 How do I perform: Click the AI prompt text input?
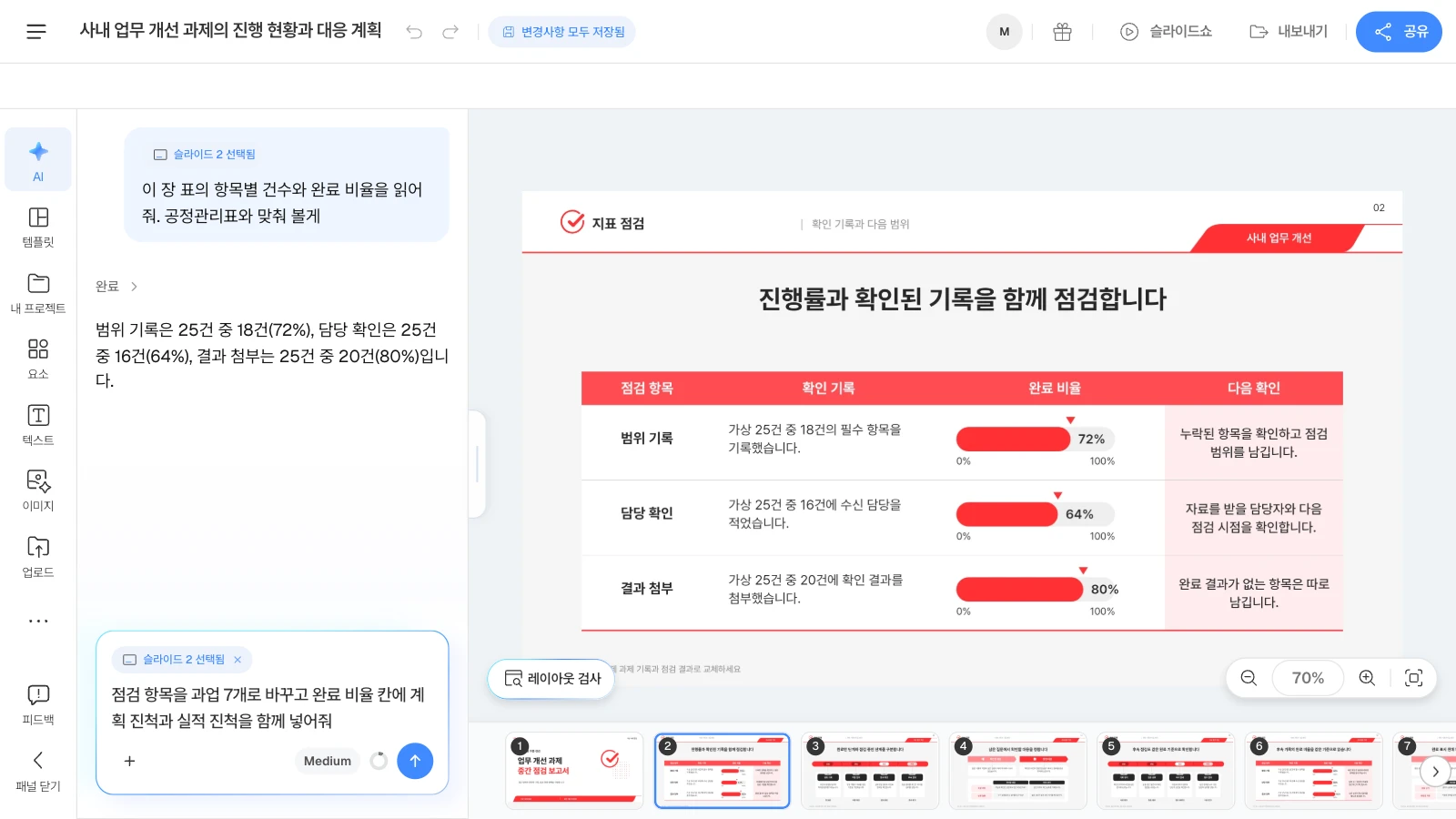coord(271,707)
